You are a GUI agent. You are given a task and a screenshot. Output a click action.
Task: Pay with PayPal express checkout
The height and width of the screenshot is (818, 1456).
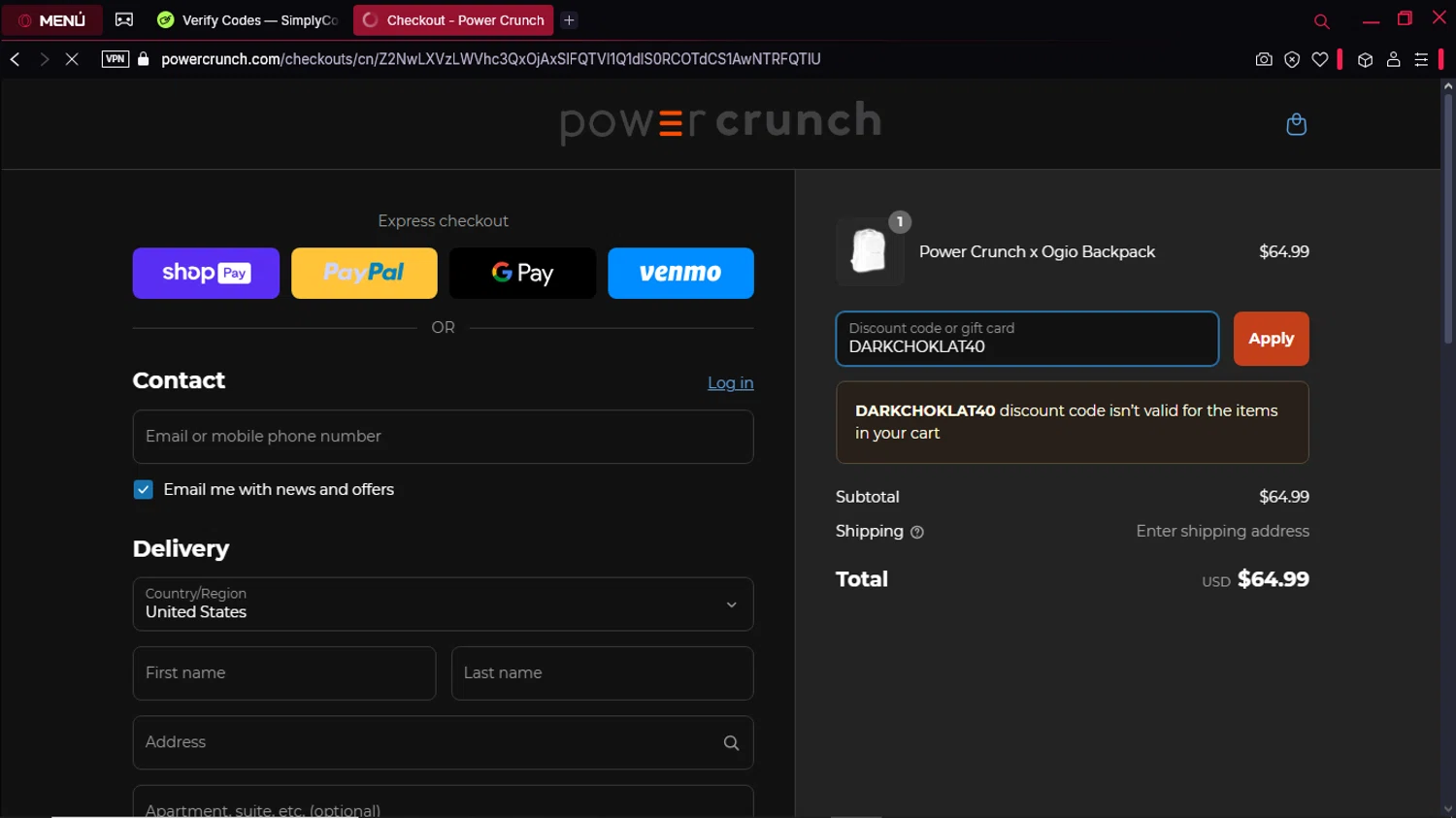364,273
